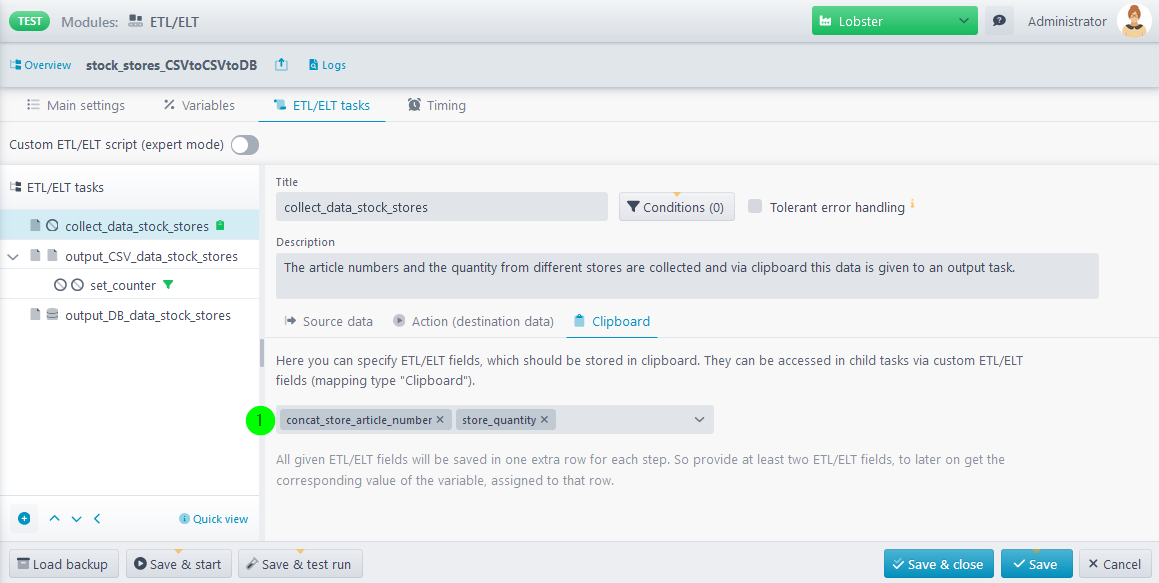Image resolution: width=1159 pixels, height=583 pixels.
Task: Click the database icon of output_DB_data_stock_stores
Action: [x=52, y=315]
